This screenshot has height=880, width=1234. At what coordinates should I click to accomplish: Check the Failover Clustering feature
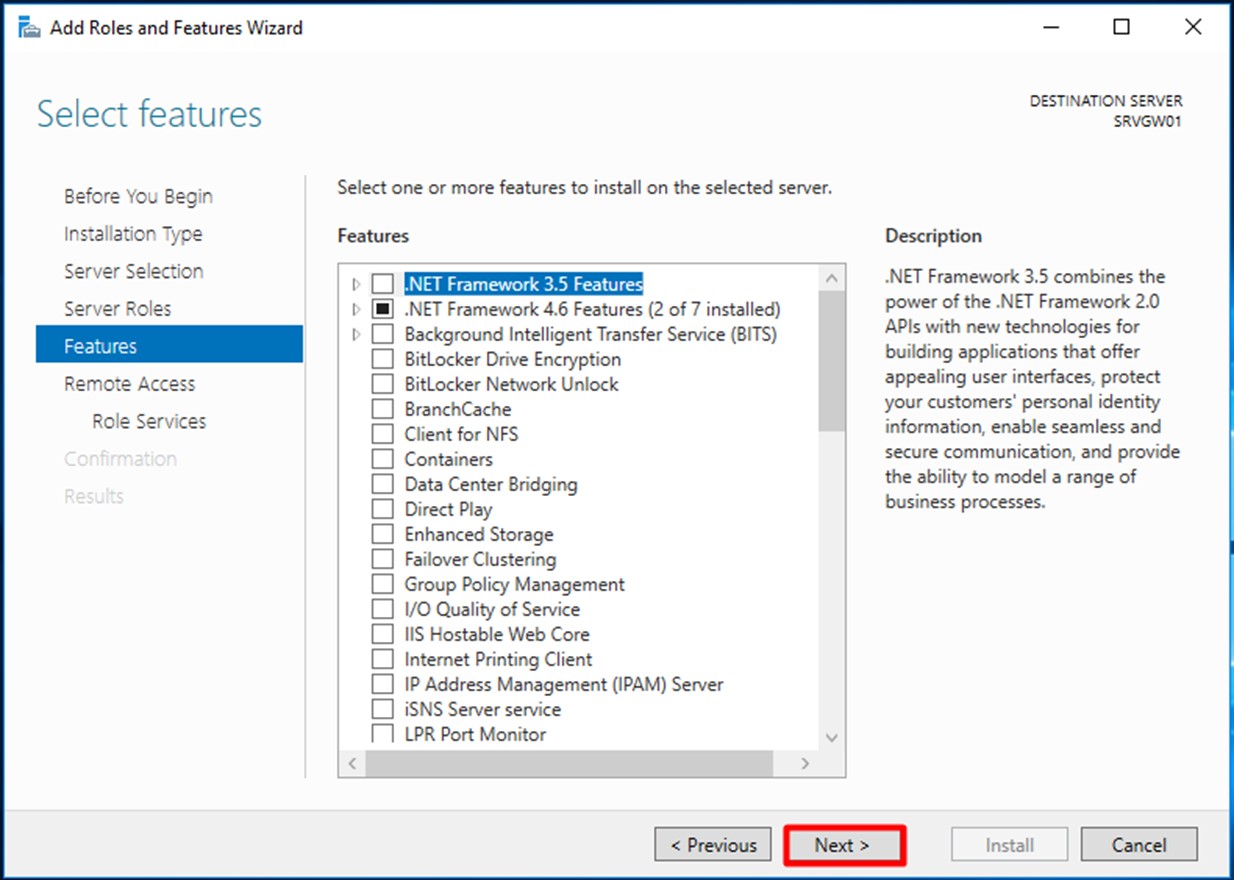click(382, 558)
